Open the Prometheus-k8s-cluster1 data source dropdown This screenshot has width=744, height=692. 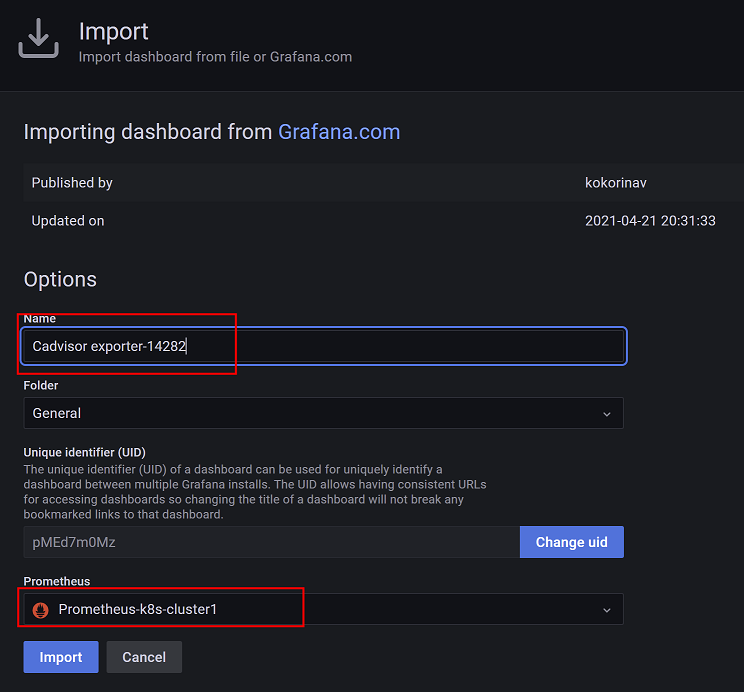(323, 609)
